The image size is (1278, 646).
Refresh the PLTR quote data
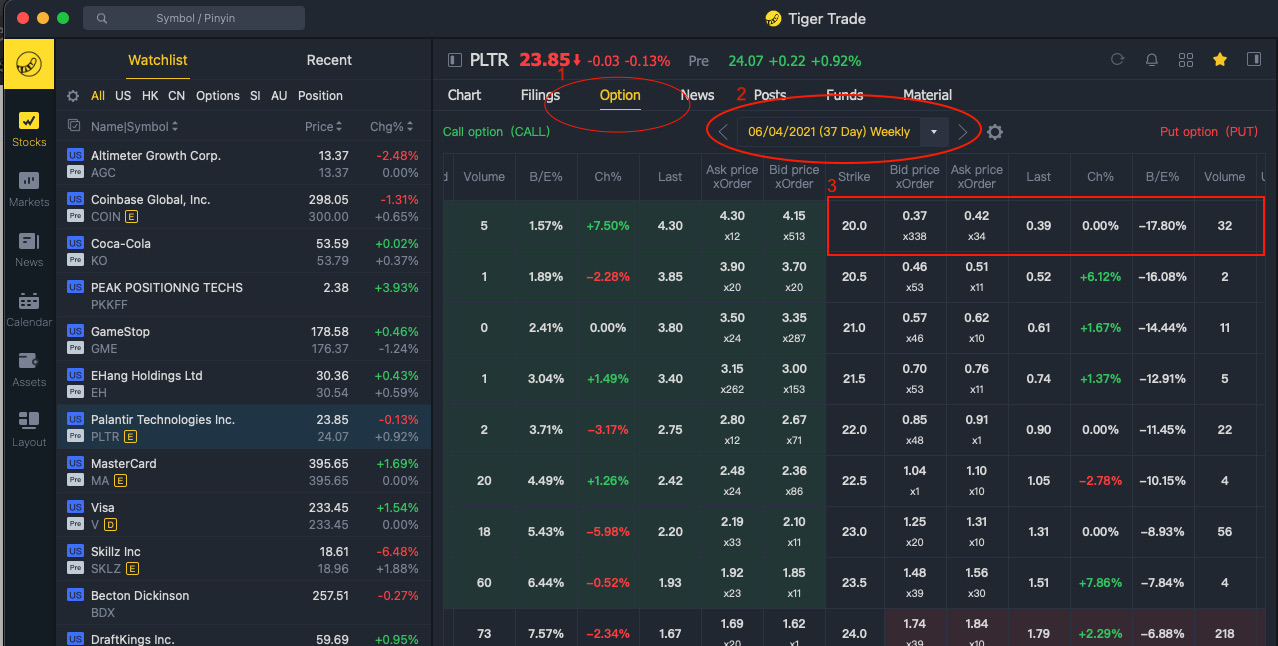pos(1118,60)
